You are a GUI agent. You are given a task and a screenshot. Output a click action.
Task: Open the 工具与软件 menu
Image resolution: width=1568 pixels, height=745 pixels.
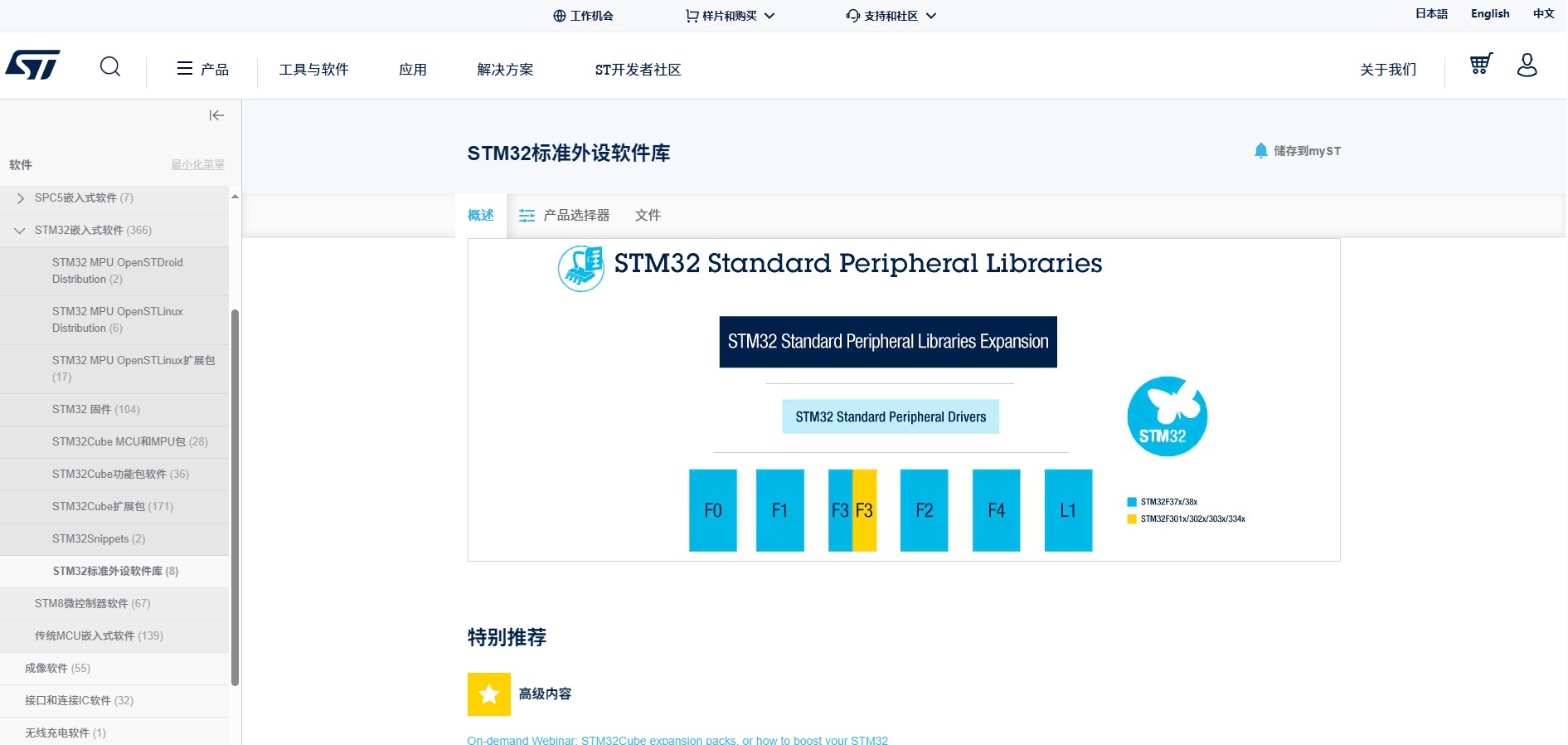[x=313, y=70]
